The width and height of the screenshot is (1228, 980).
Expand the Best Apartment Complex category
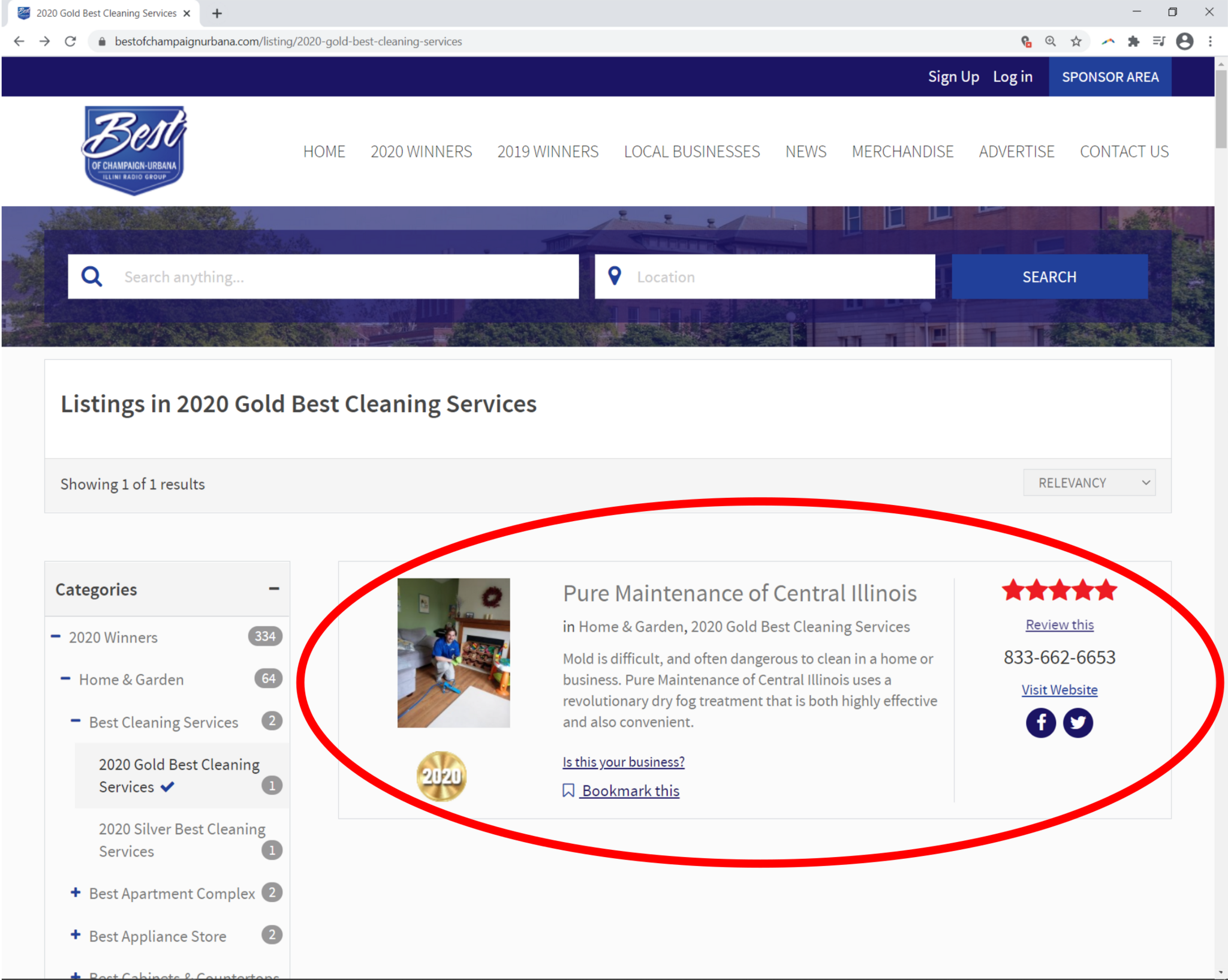[x=76, y=892]
